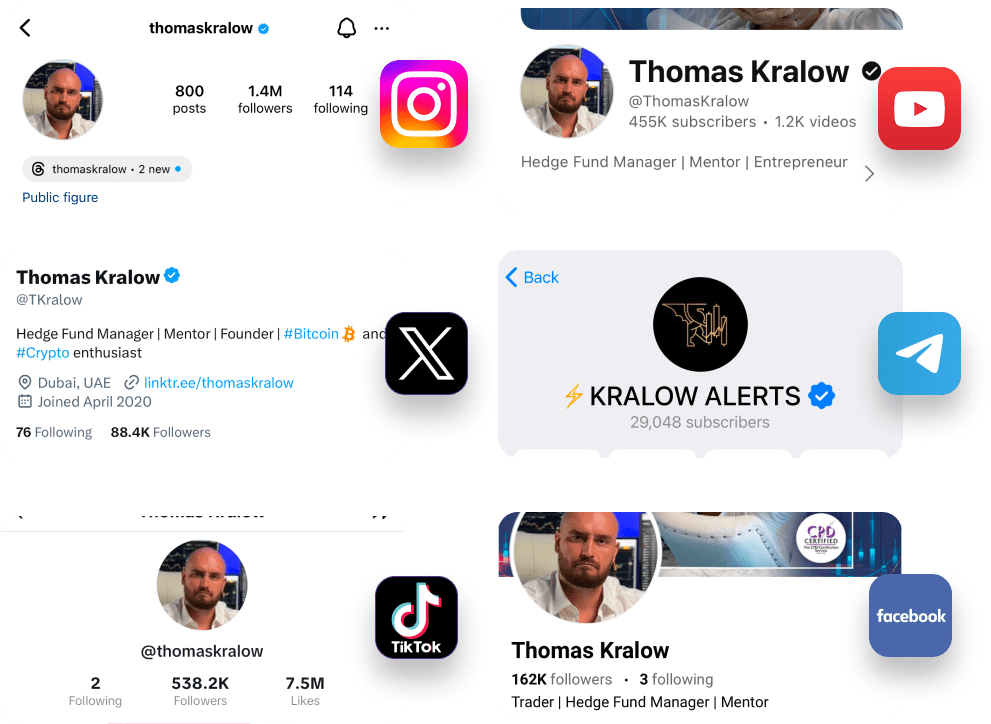
Task: Open 88.4K Followers on X
Action: point(161,432)
